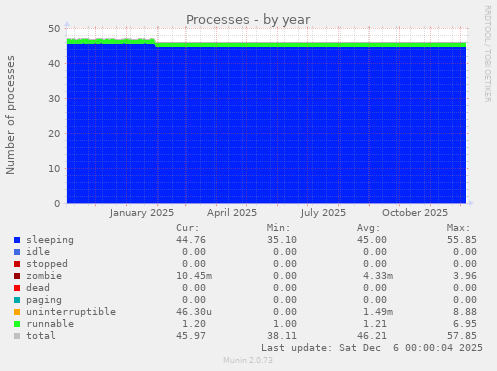The image size is (497, 371).
Task: Click the paging legend color swatch
Action: click(17, 300)
